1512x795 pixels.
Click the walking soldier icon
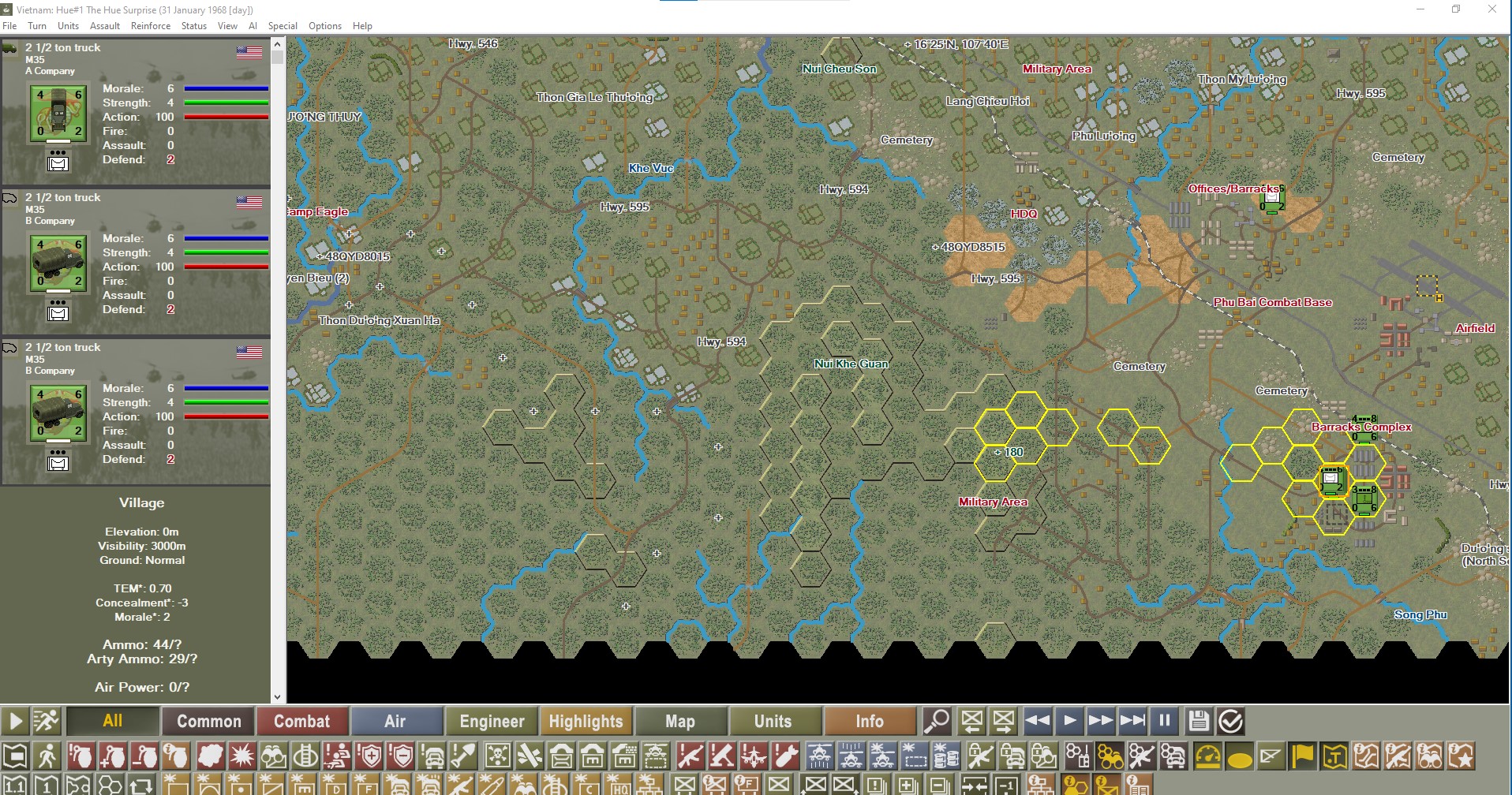coord(47,756)
